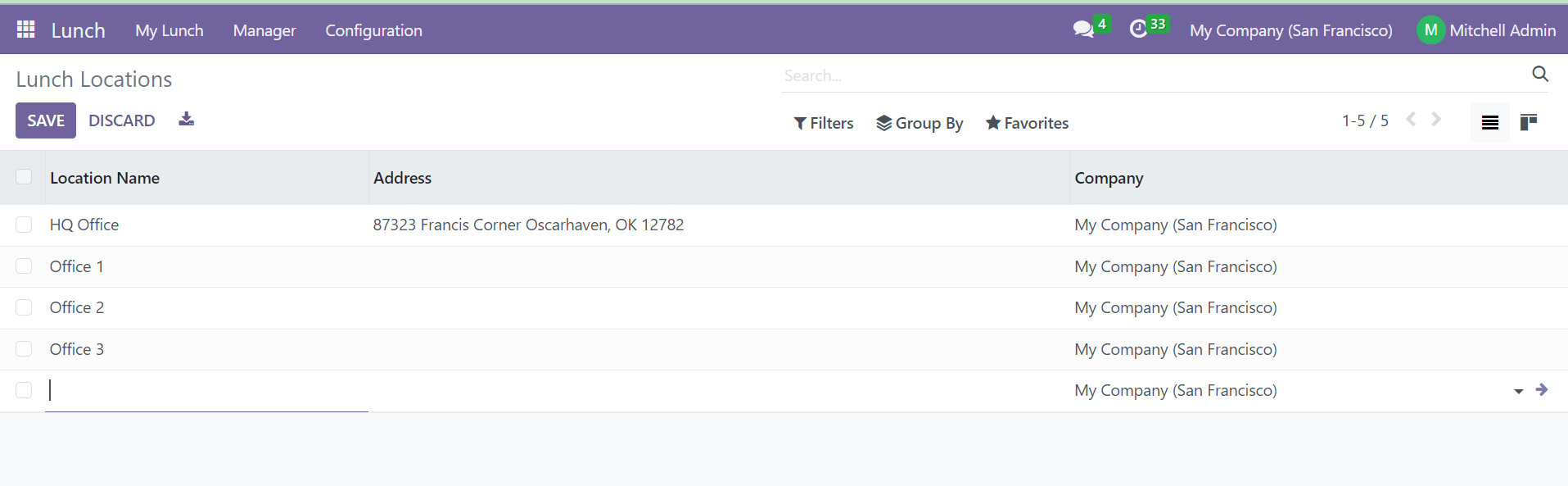
Task: Expand the company dropdown arrow in new row
Action: [x=1519, y=392]
